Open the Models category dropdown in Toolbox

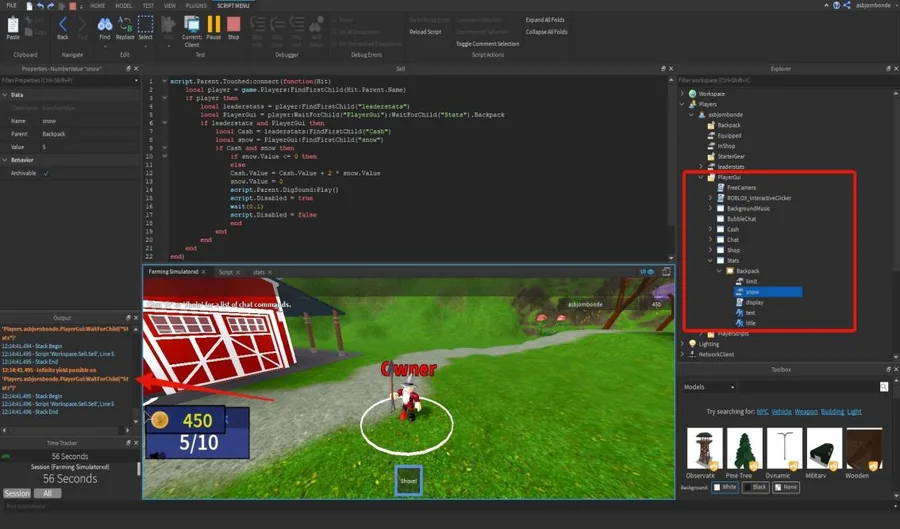(x=709, y=387)
